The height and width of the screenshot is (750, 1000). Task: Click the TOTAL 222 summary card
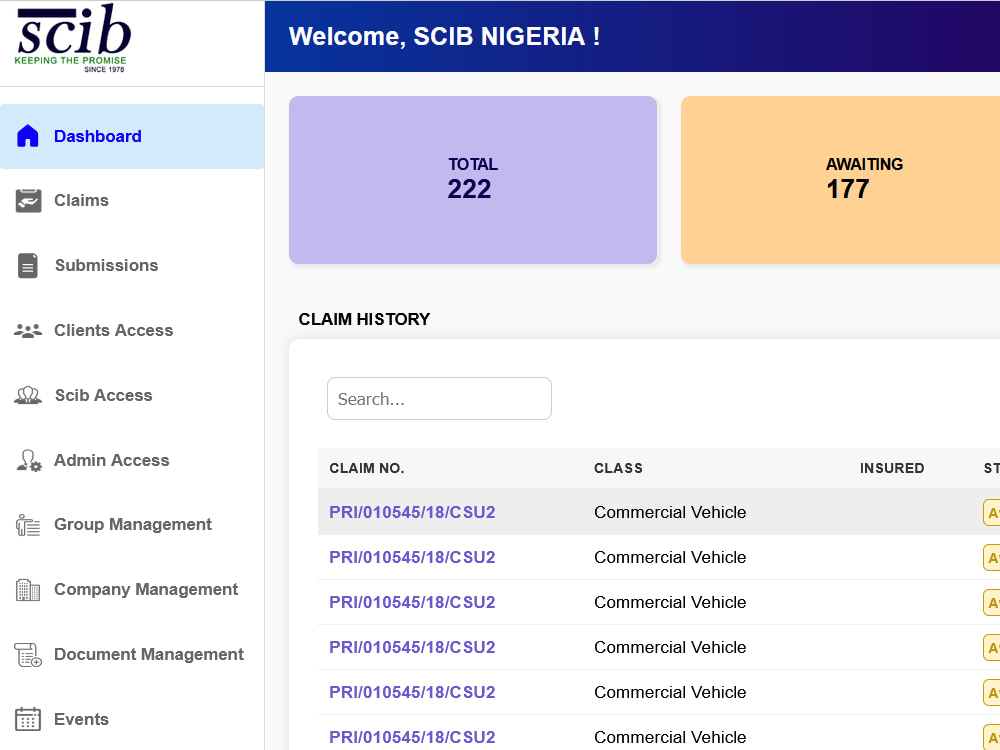pos(473,180)
